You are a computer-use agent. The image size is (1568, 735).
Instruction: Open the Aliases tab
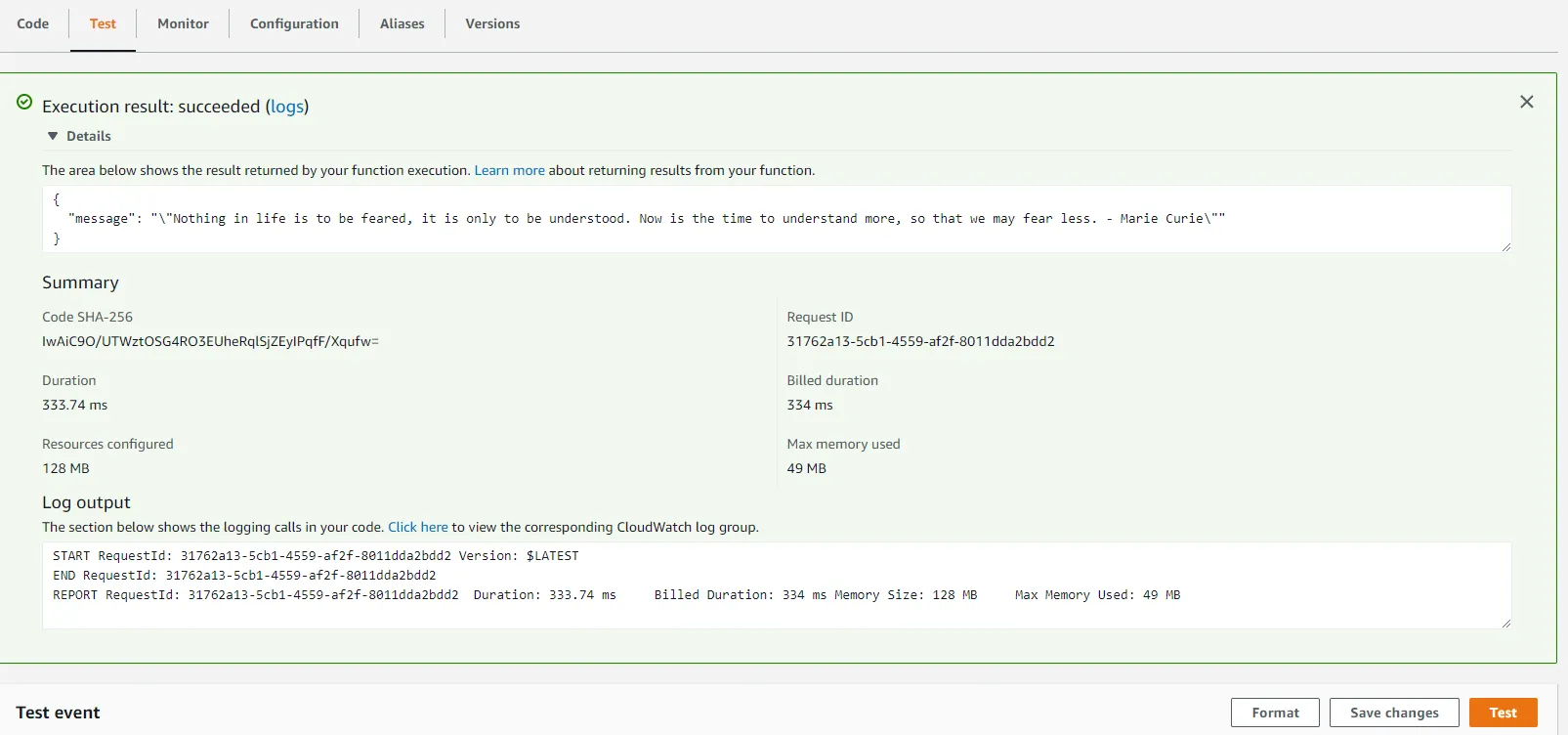coord(402,23)
